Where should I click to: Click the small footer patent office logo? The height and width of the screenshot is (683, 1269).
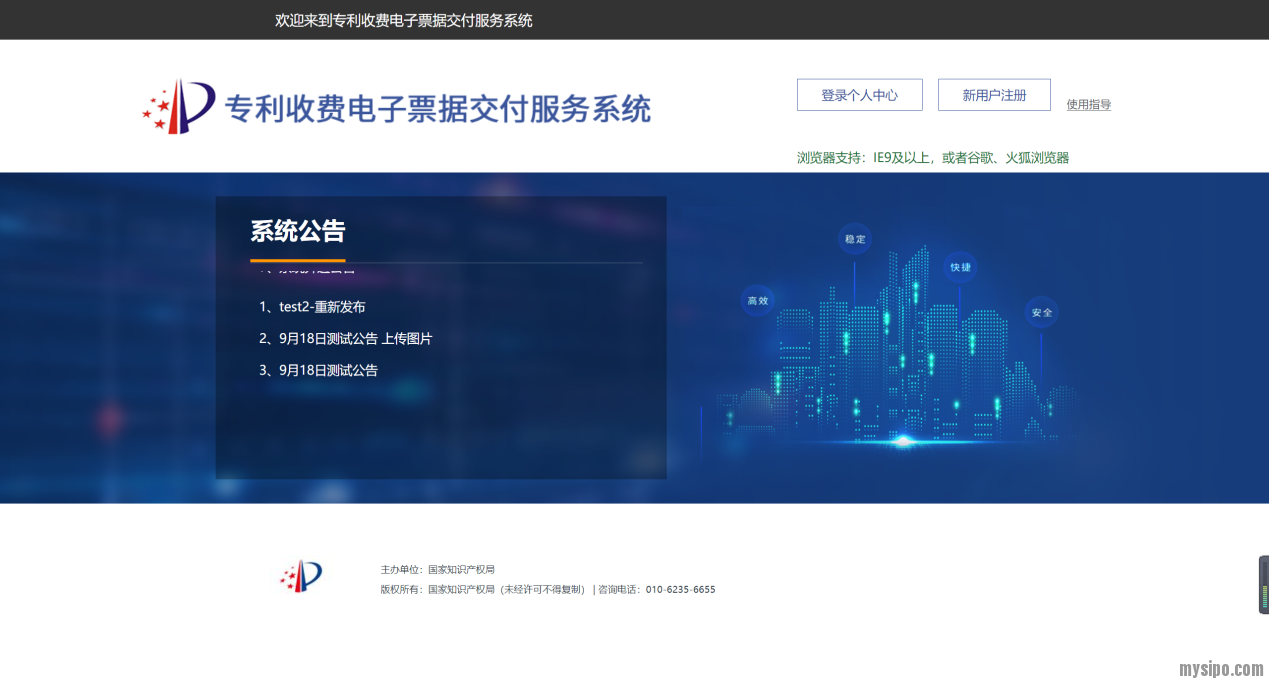coord(301,576)
